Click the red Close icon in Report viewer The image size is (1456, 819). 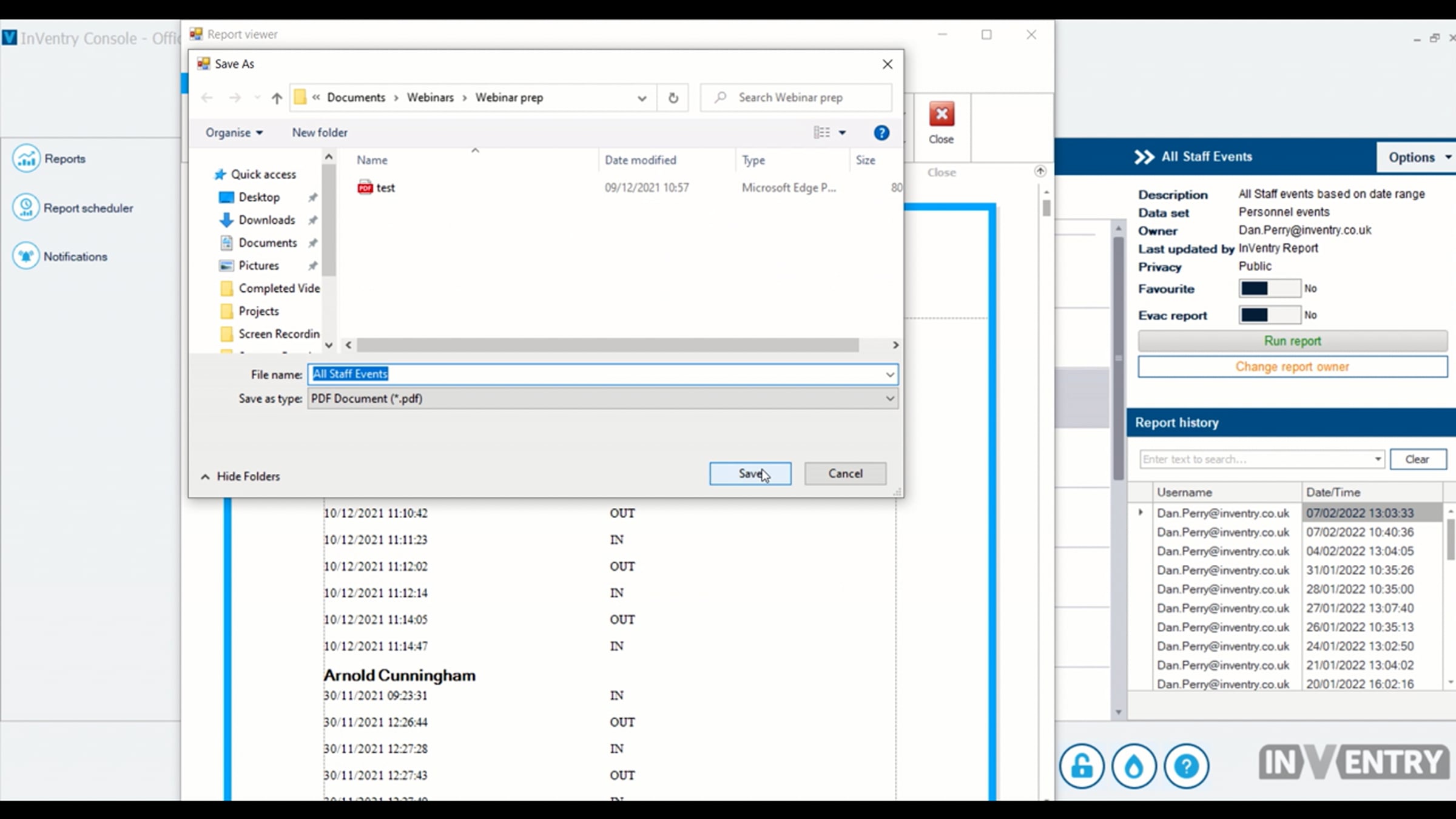(x=942, y=115)
